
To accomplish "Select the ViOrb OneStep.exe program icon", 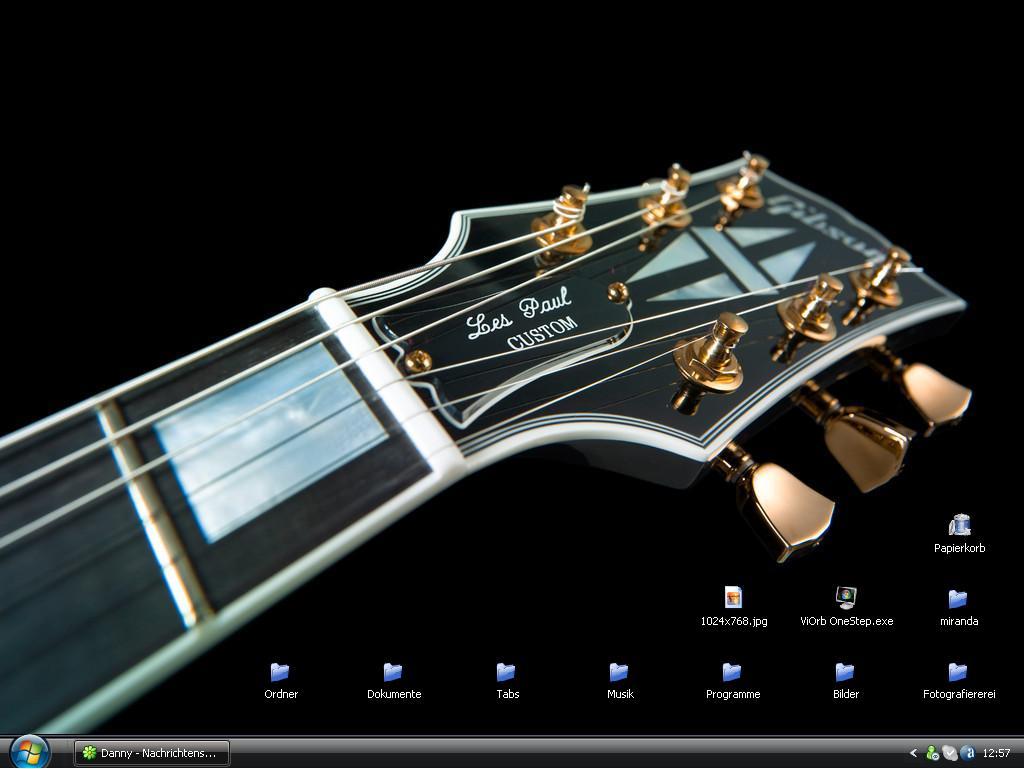I will click(846, 597).
